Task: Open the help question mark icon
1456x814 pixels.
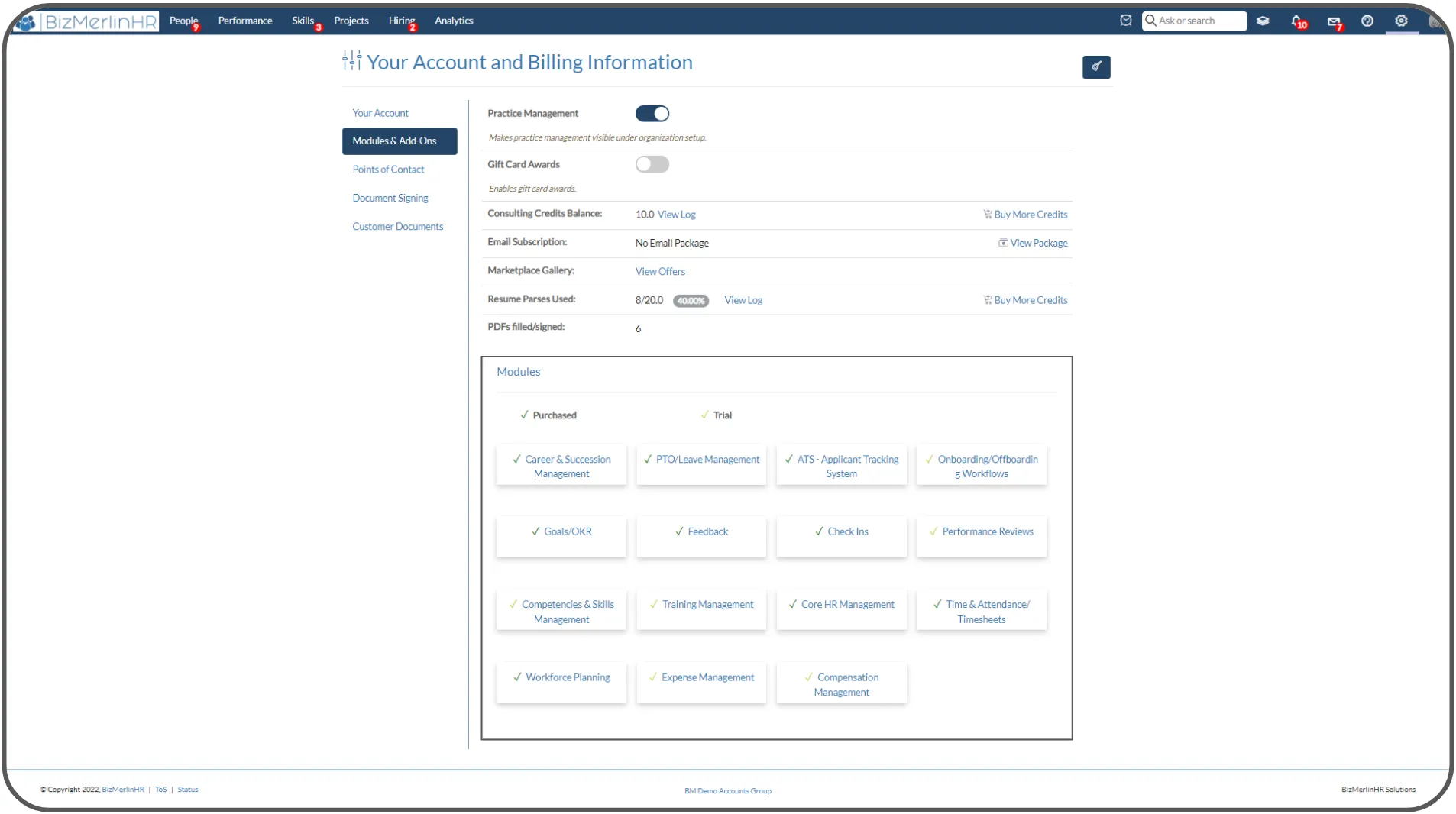Action: [x=1367, y=21]
